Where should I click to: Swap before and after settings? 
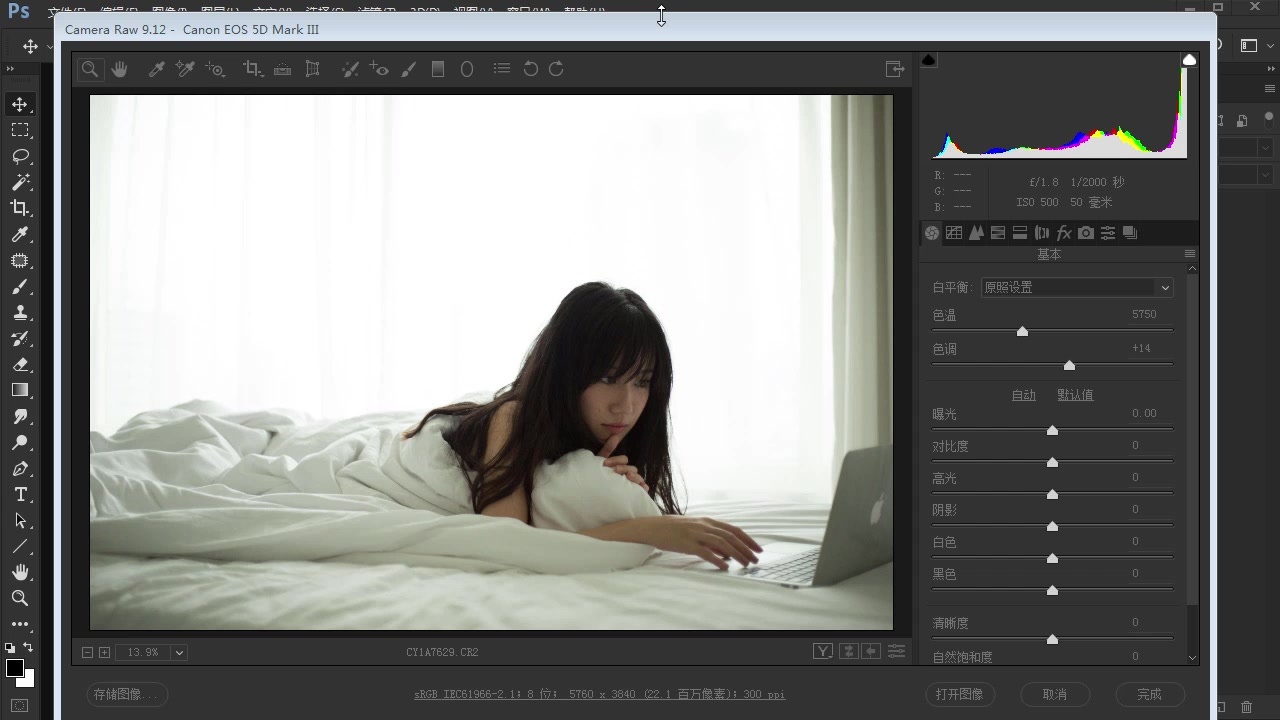[849, 652]
